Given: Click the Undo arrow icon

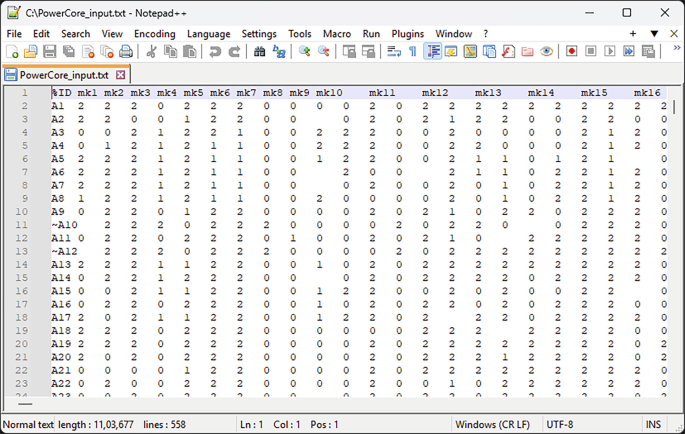Looking at the screenshot, I should click(x=215, y=52).
